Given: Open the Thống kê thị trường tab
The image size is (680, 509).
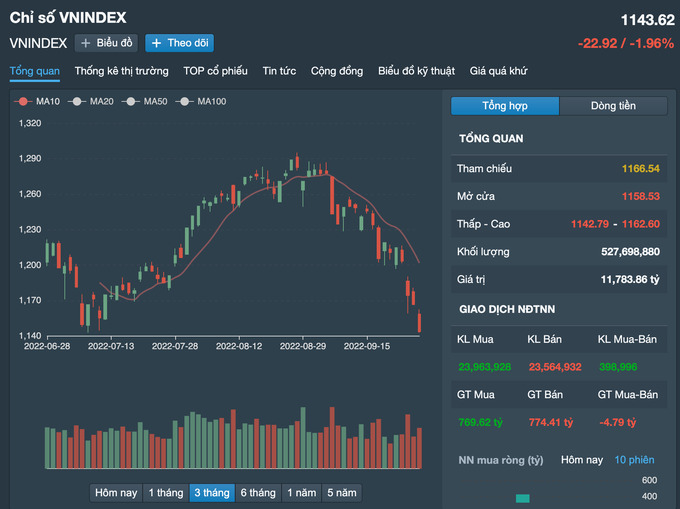Looking at the screenshot, I should click(122, 71).
